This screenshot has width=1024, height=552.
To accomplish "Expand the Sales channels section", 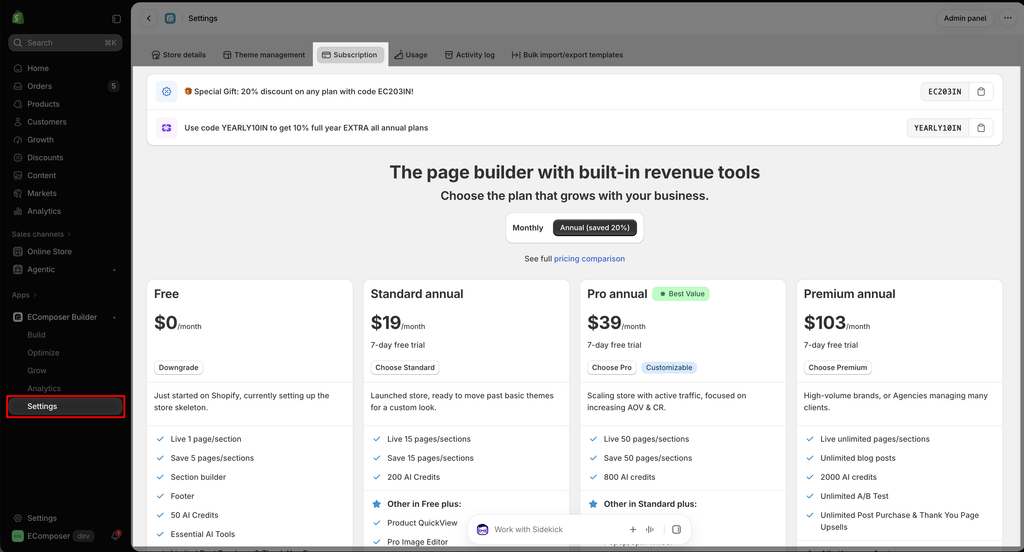I will pyautogui.click(x=41, y=235).
